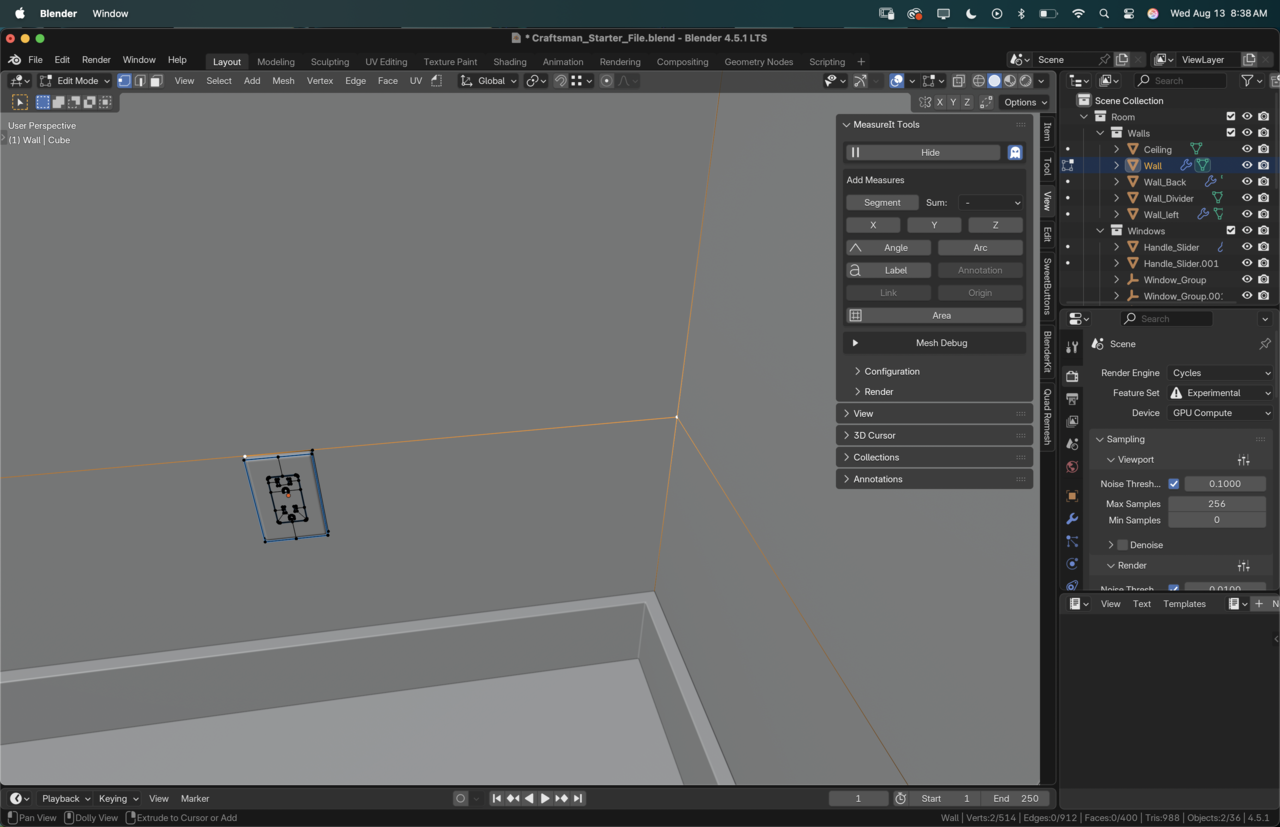
Task: Toggle show gizmo icon
Action: click(860, 81)
